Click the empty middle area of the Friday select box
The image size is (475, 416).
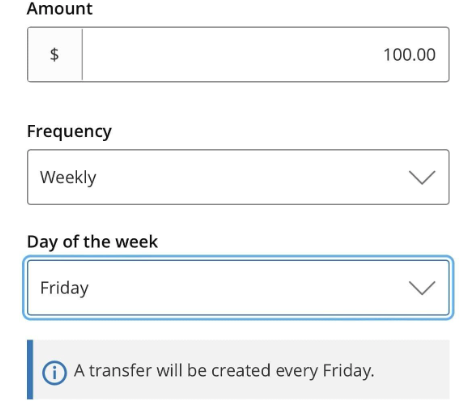[x=250, y=288]
